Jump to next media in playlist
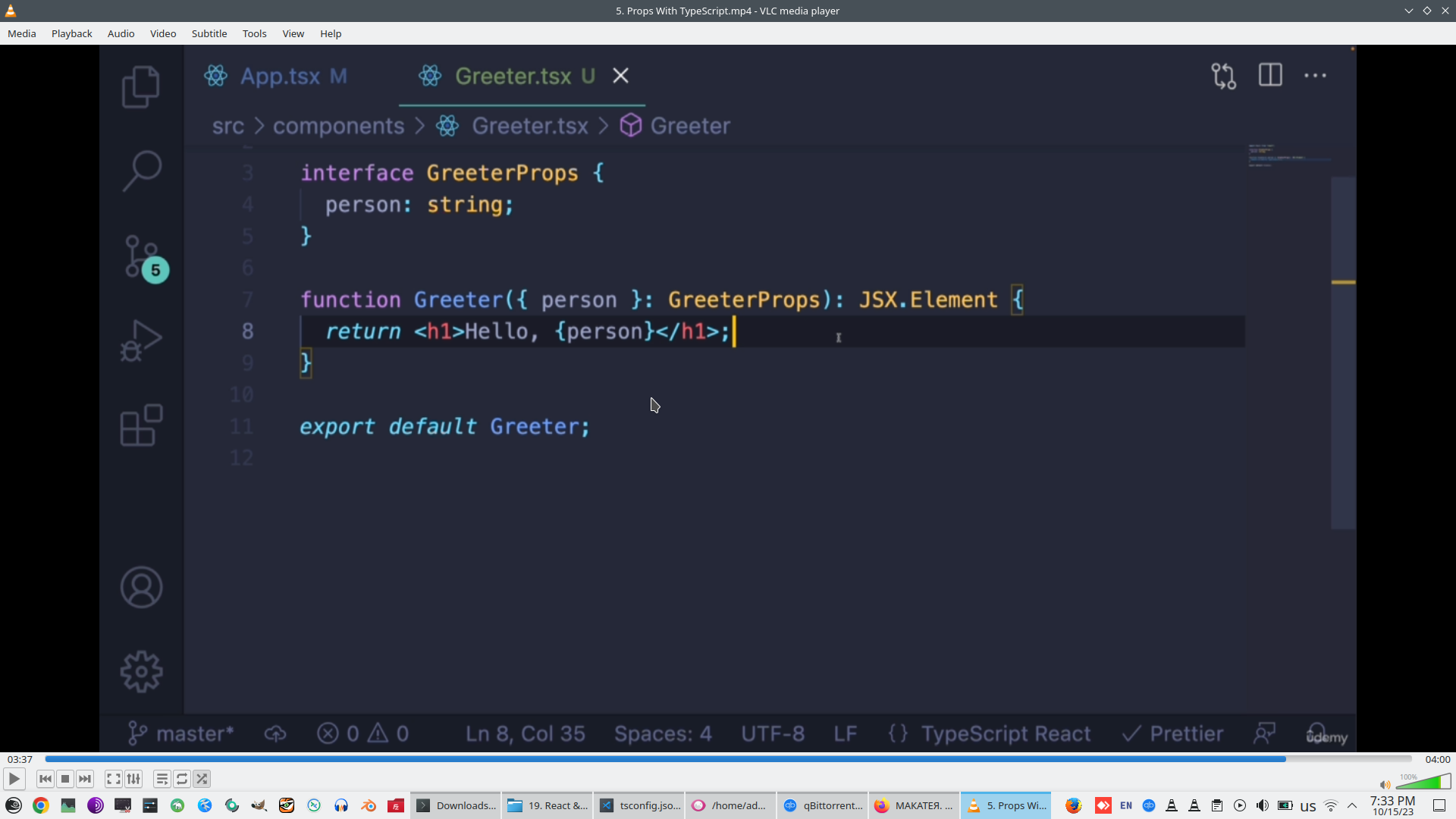The height and width of the screenshot is (819, 1456). (85, 779)
